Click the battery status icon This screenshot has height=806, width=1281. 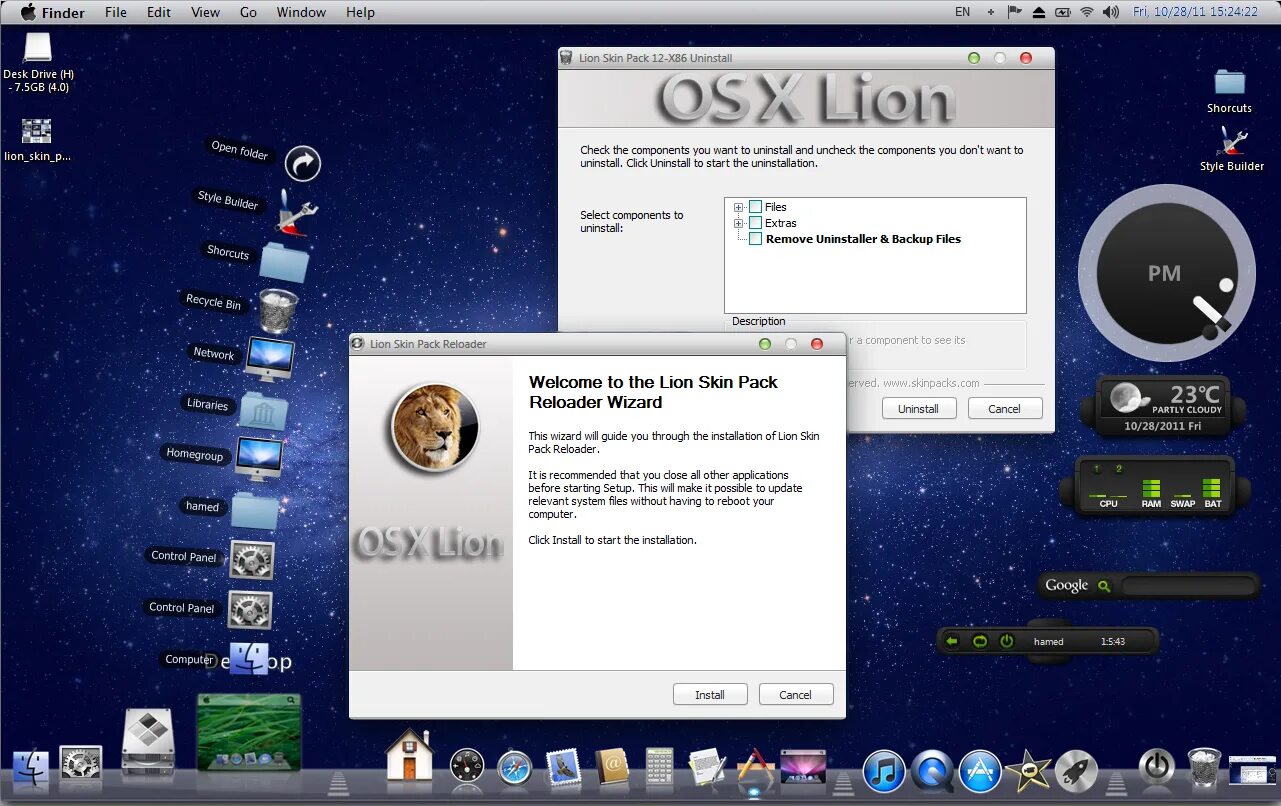point(1063,12)
